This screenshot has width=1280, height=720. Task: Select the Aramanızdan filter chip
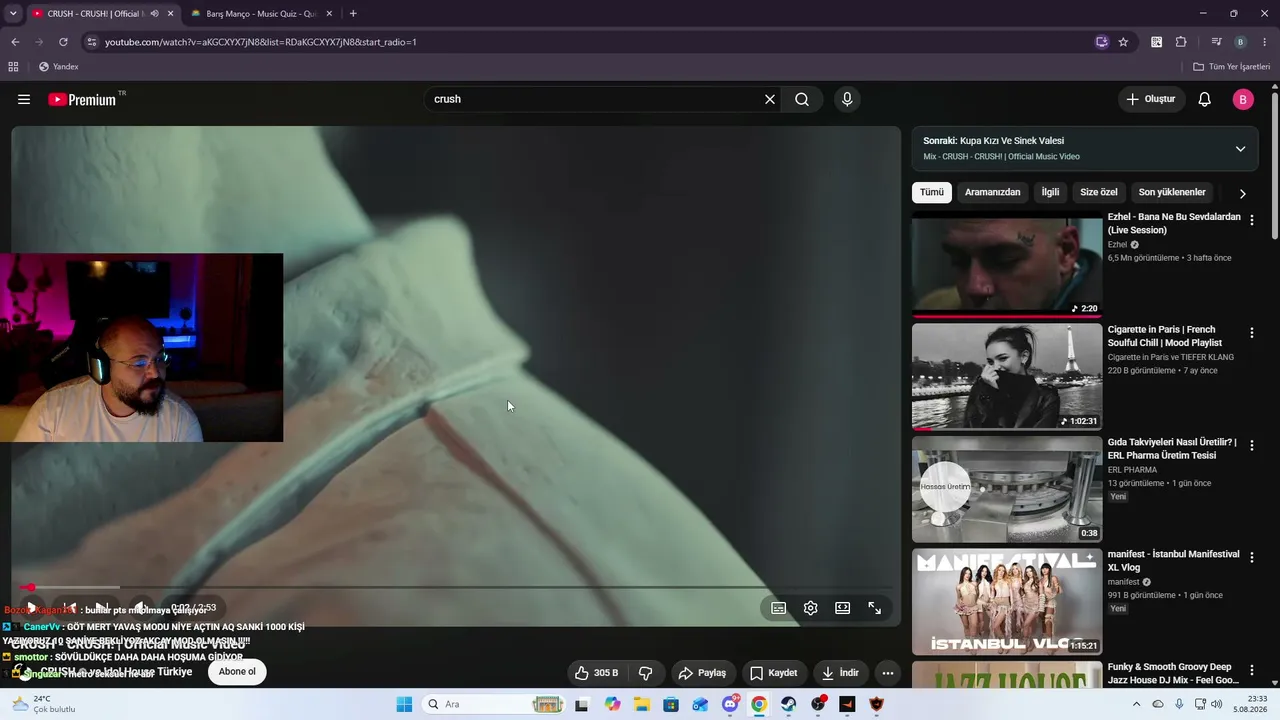pos(993,192)
